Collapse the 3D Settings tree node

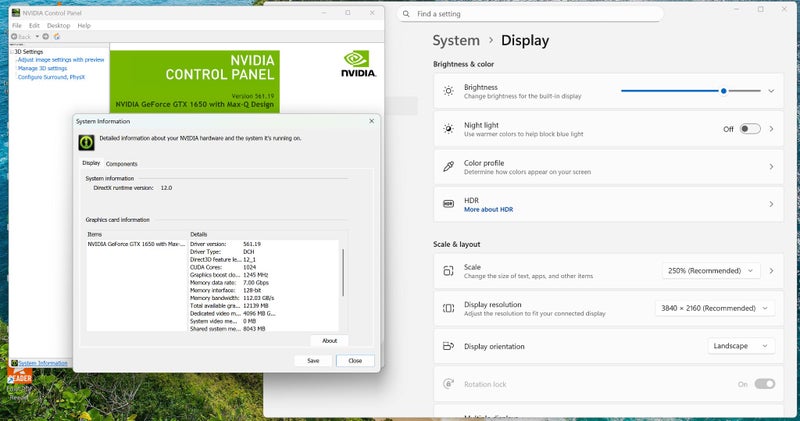(x=12, y=52)
